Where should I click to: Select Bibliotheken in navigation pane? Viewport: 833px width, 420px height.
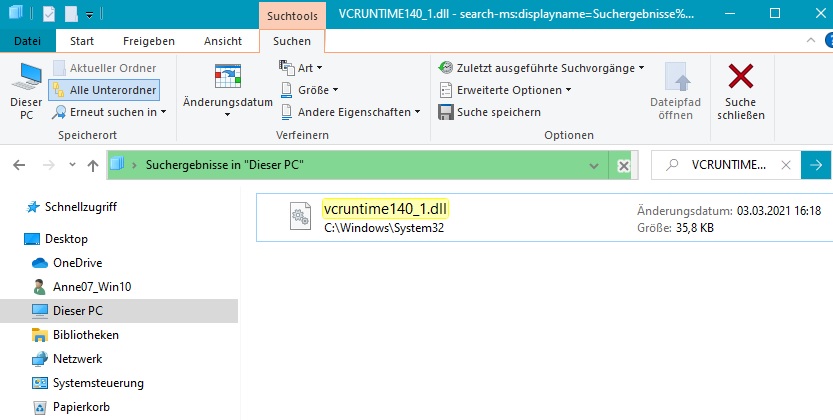[86, 335]
